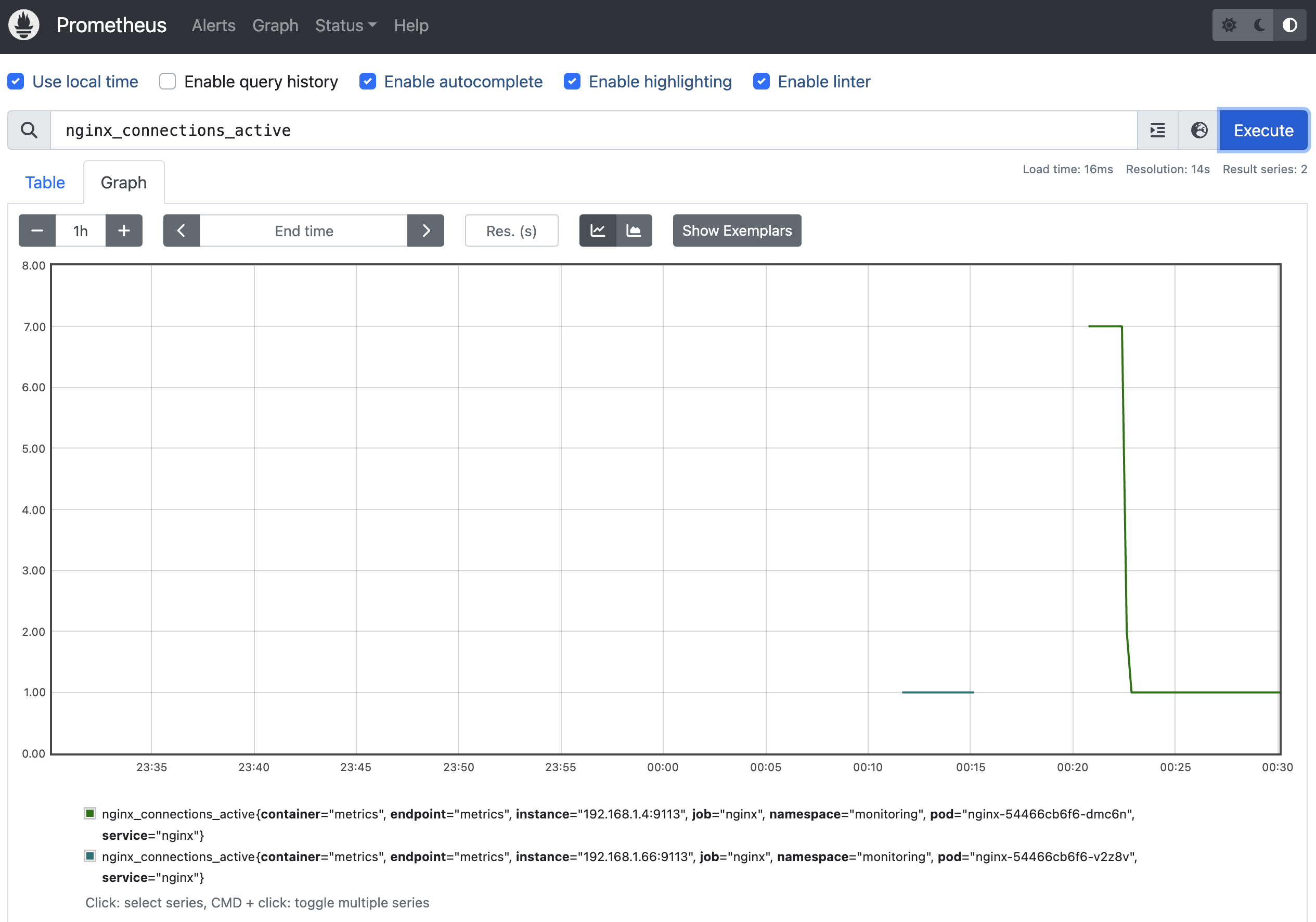
Task: Open the metrics explorer globe icon
Action: click(1198, 130)
